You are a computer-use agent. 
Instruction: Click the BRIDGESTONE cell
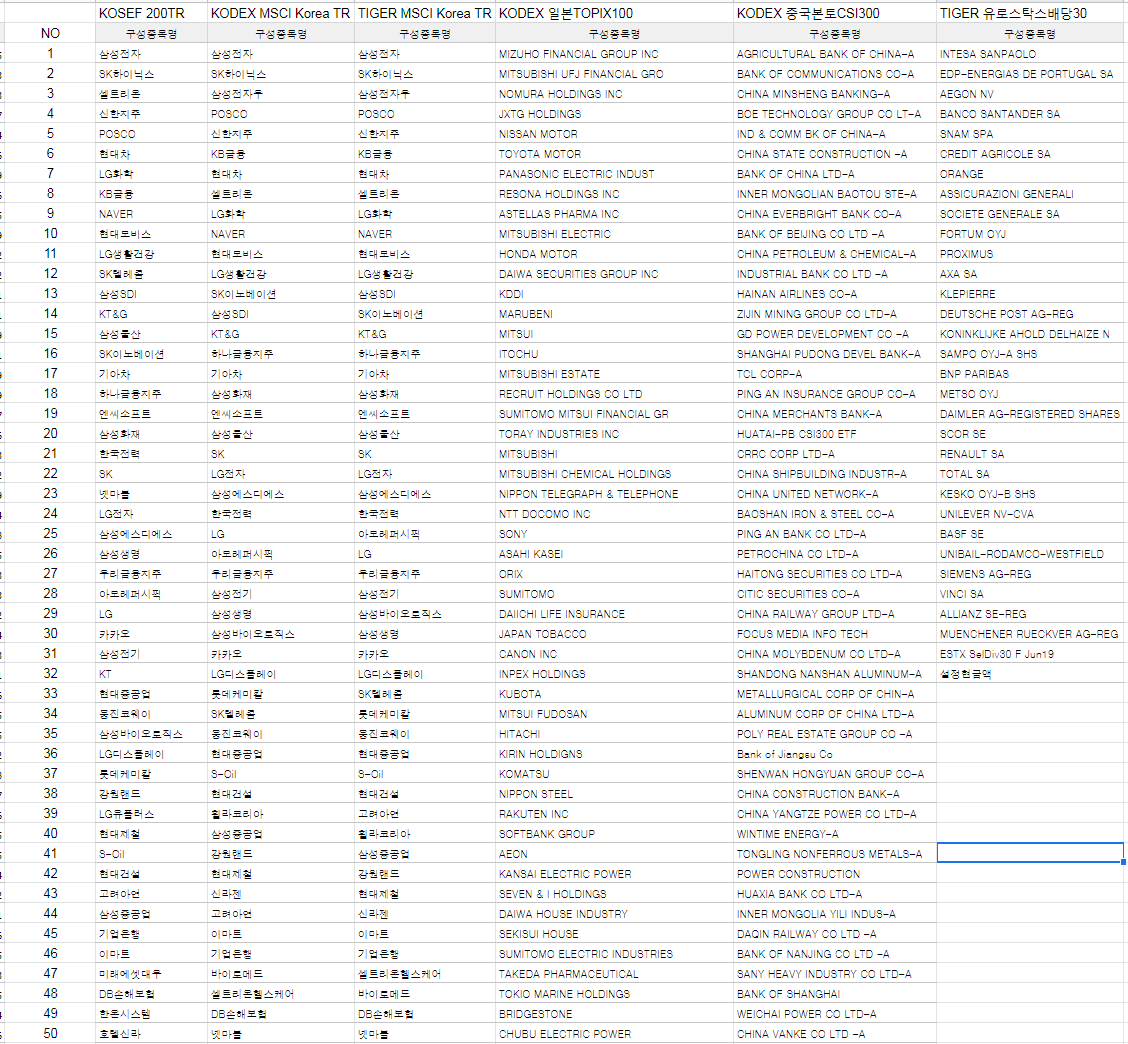[614, 1013]
